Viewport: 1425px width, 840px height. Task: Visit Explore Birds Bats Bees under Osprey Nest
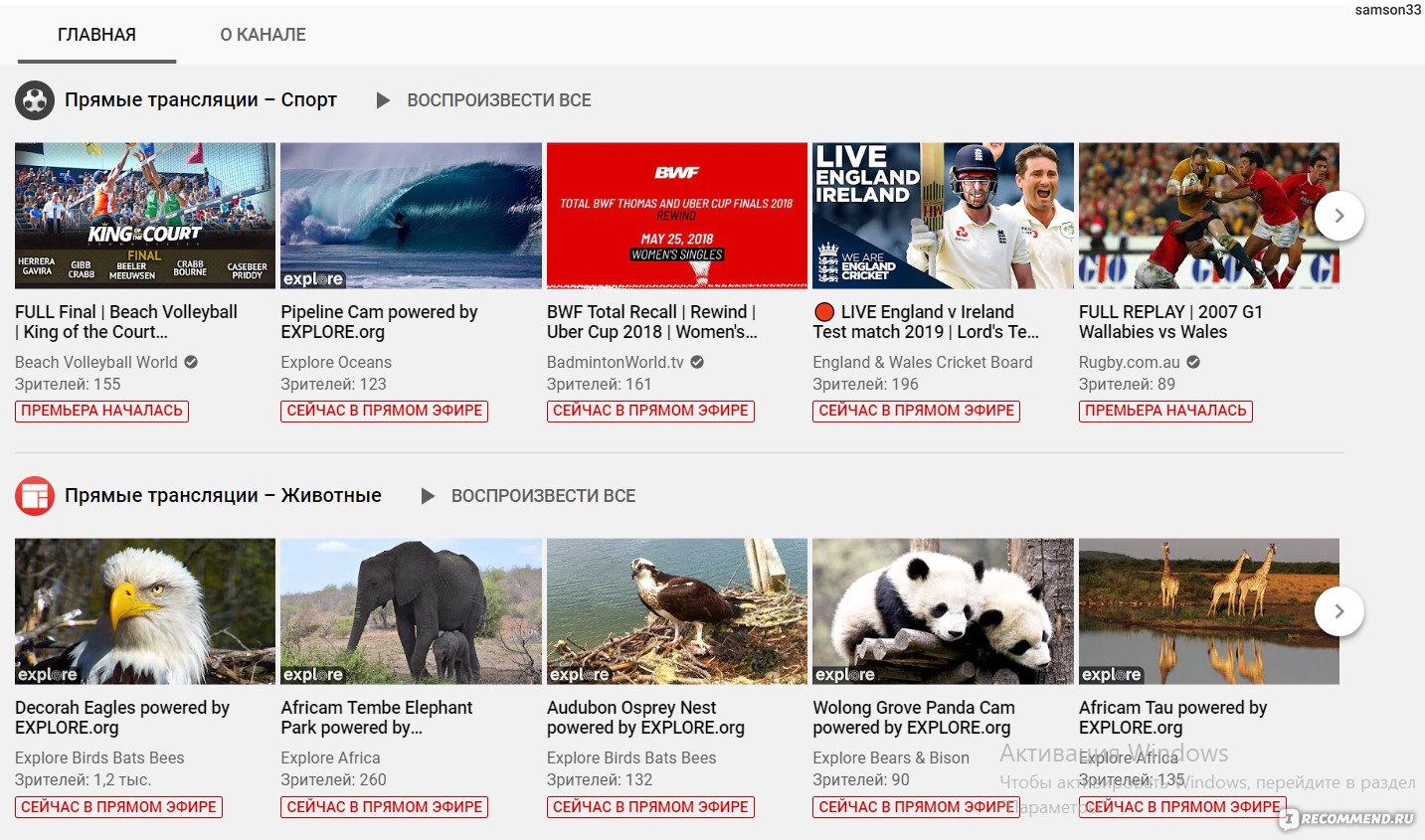631,758
